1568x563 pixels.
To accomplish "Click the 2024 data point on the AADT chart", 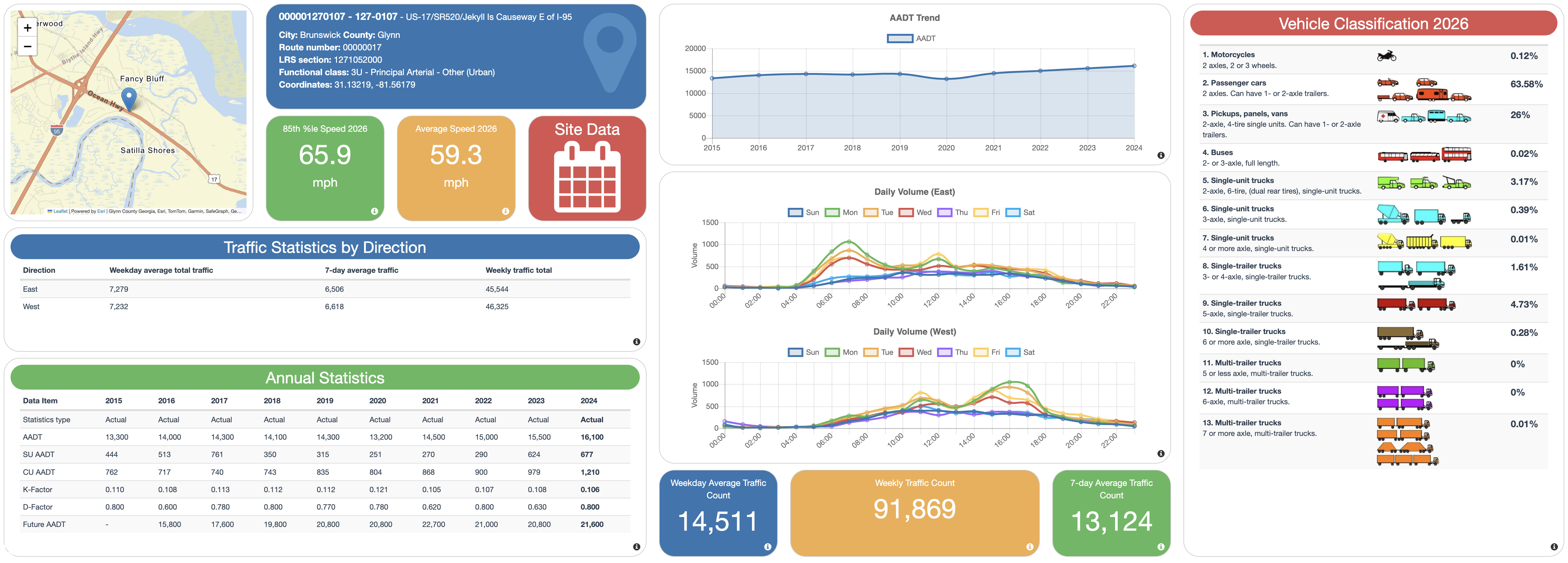I will point(1133,66).
